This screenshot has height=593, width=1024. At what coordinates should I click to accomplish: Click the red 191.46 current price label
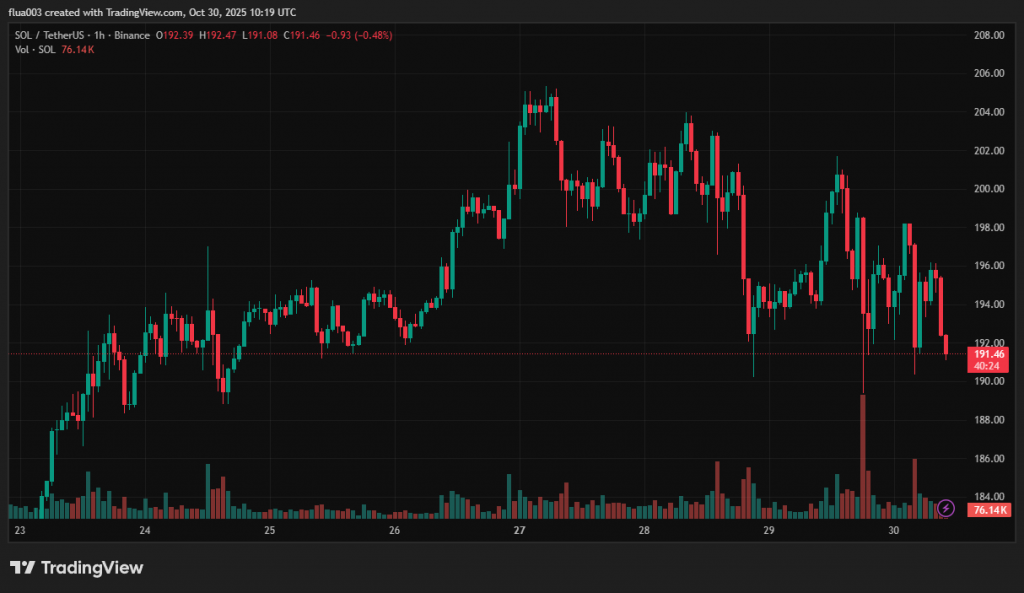point(988,354)
